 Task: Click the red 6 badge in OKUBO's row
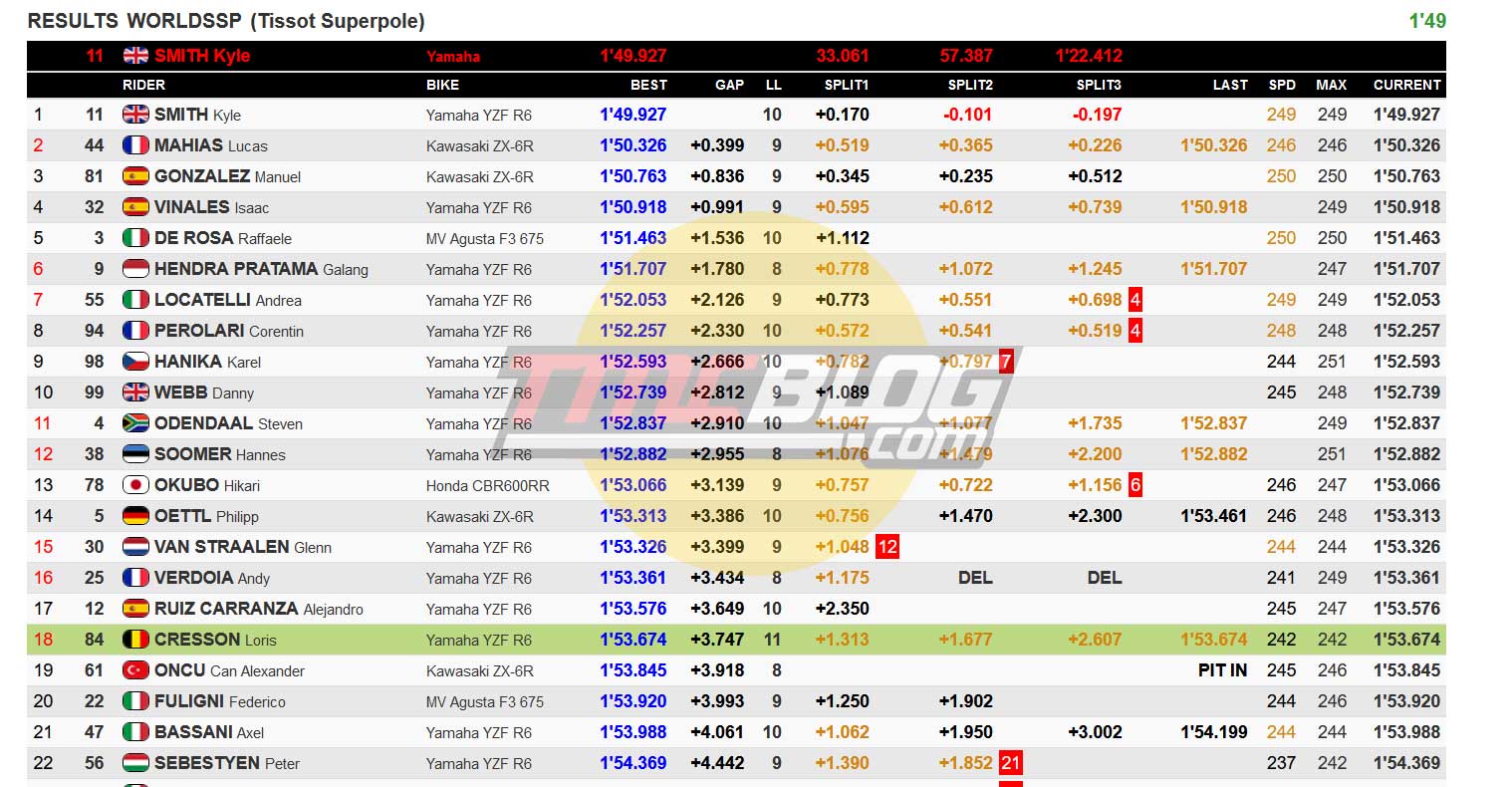click(x=1135, y=485)
